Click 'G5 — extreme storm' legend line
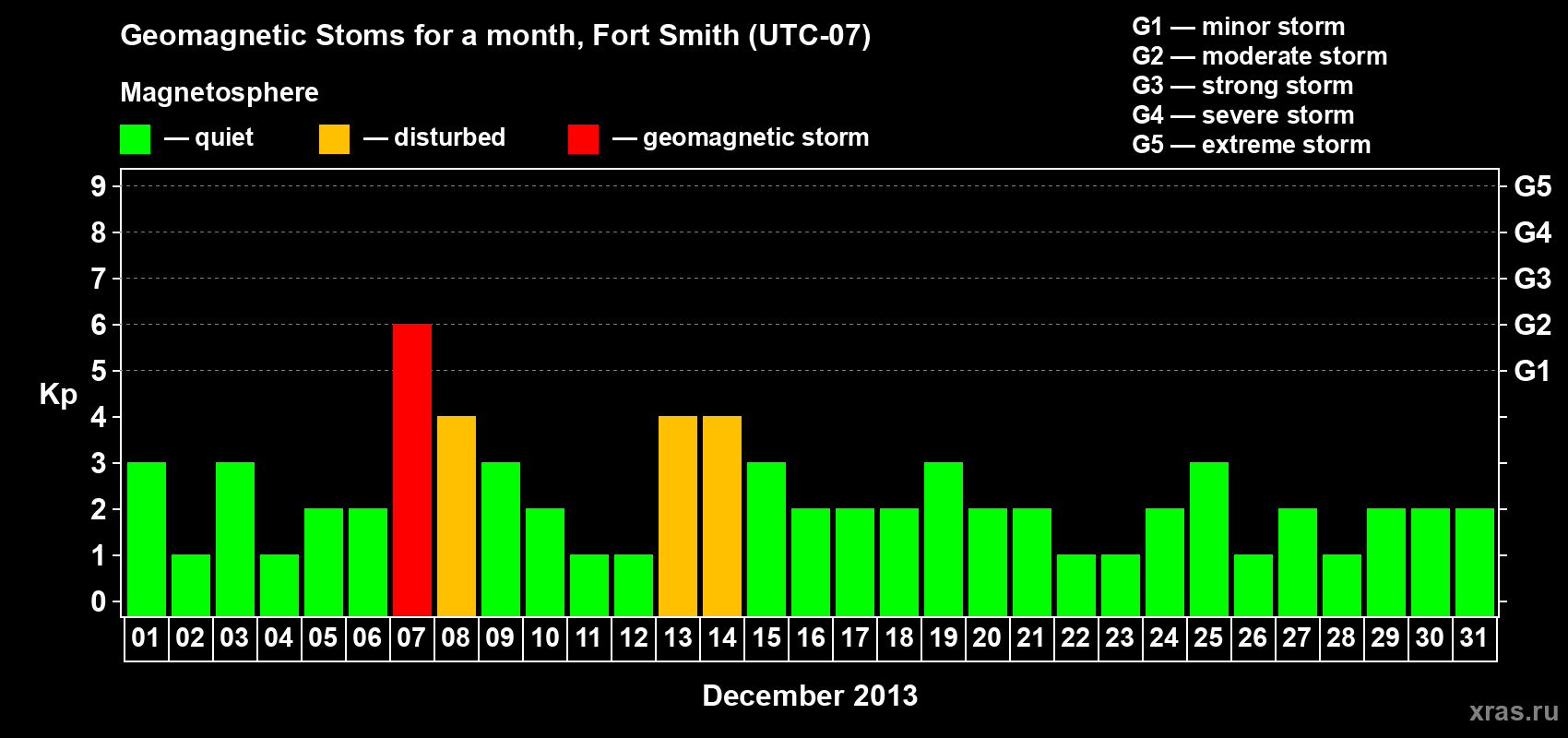Viewport: 1568px width, 738px height. [x=1251, y=145]
